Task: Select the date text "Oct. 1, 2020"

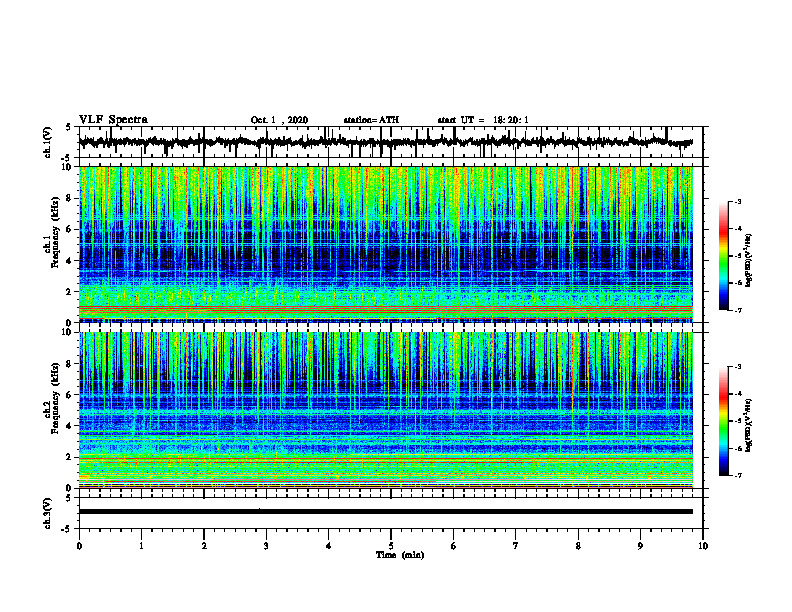Action: pyautogui.click(x=279, y=120)
